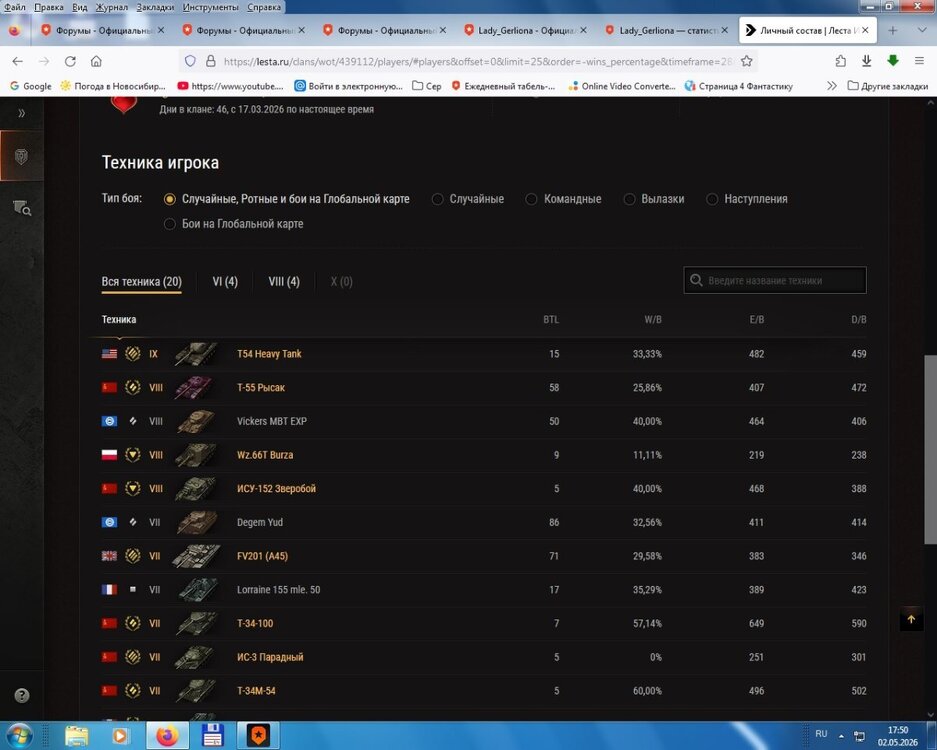937x750 pixels.
Task: Open Windows Start button
Action: click(x=19, y=735)
